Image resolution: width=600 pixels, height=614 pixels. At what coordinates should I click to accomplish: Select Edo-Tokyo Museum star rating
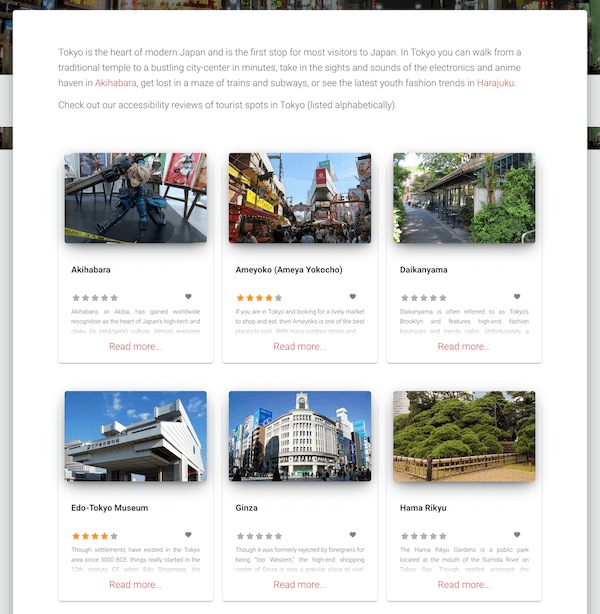pyautogui.click(x=95, y=536)
